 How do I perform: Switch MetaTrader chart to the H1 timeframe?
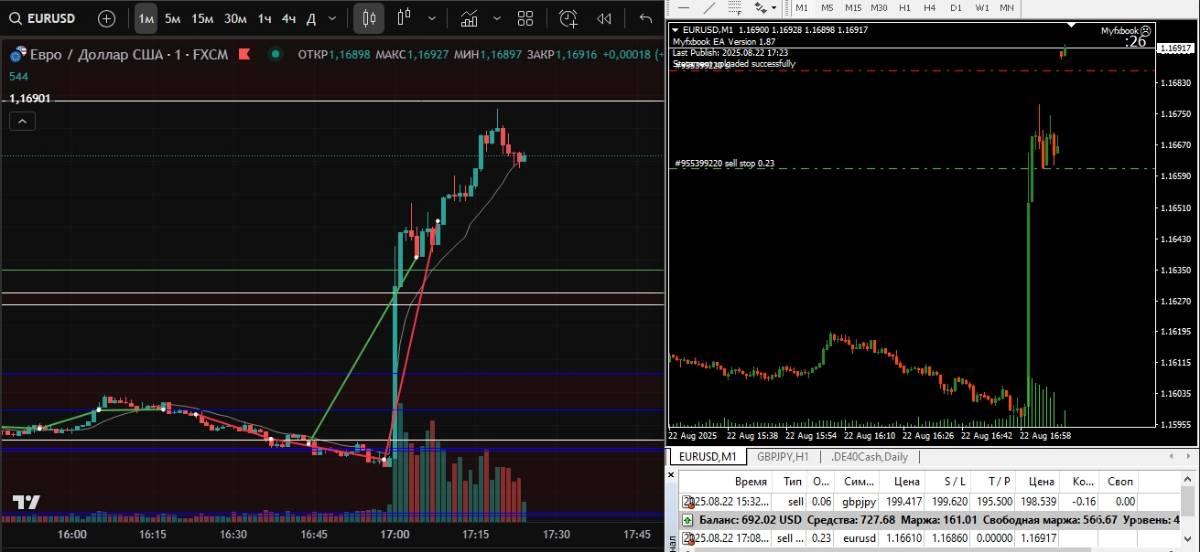904,8
